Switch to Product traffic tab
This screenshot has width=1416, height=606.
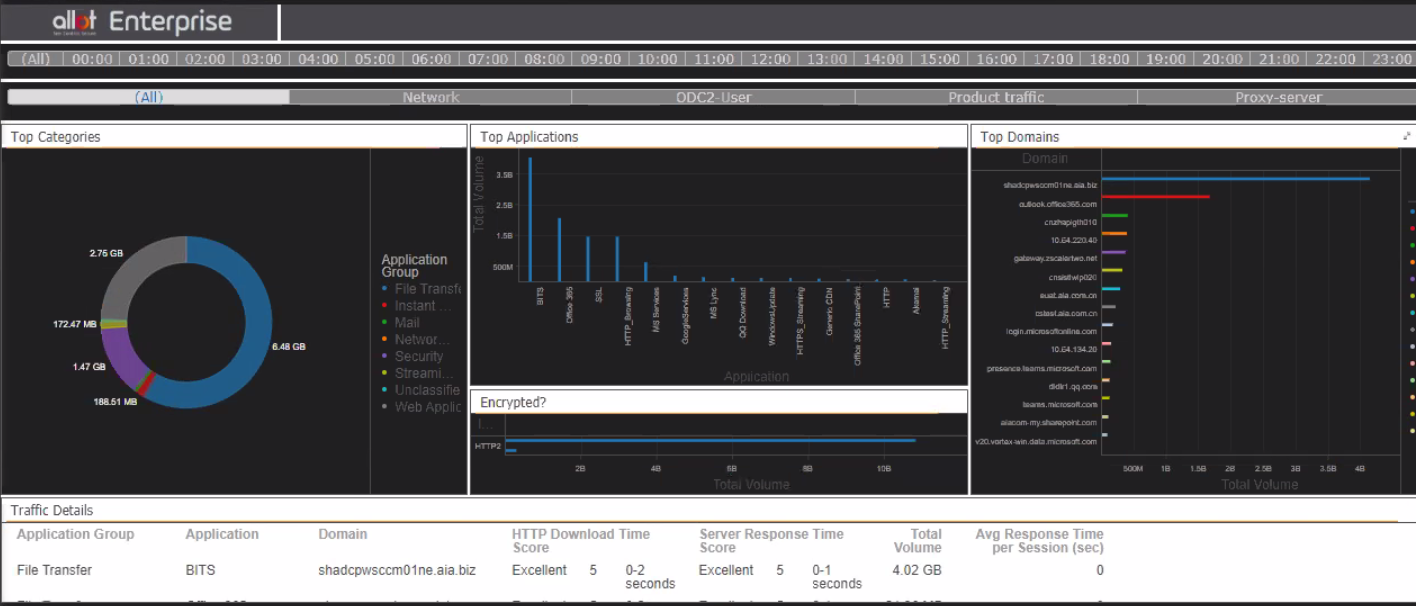(996, 97)
